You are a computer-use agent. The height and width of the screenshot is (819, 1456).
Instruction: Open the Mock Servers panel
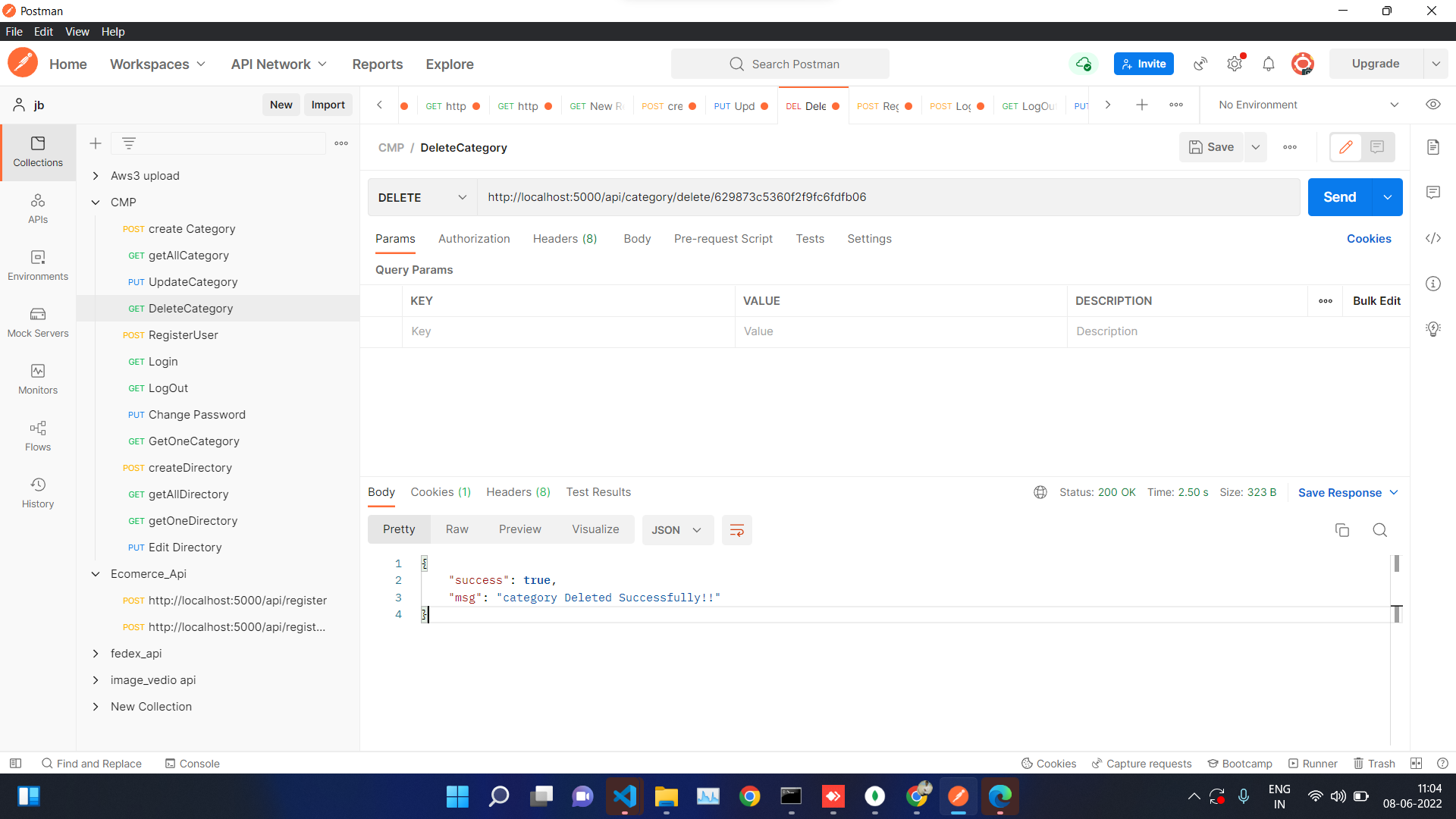pos(38,322)
